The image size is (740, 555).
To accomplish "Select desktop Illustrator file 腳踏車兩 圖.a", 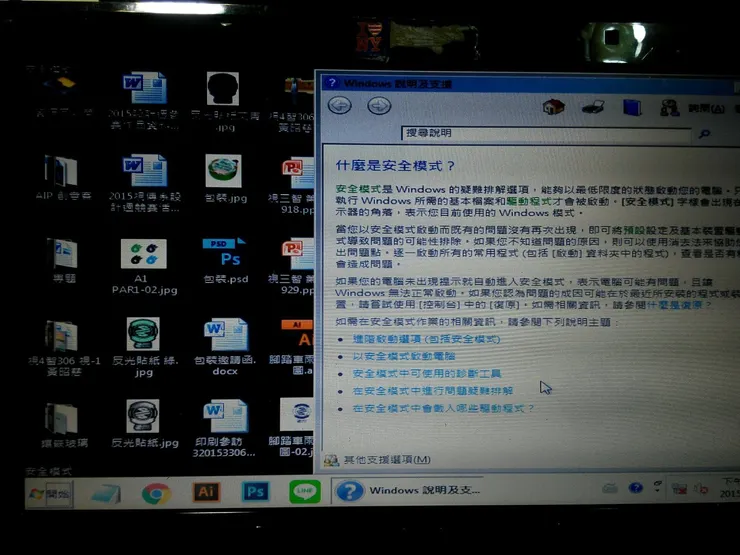I will [293, 347].
